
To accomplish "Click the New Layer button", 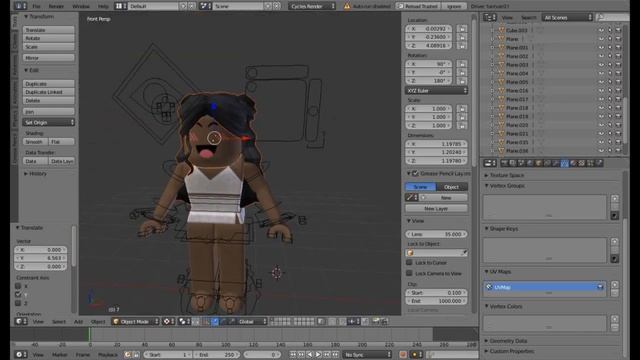I will [436, 209].
